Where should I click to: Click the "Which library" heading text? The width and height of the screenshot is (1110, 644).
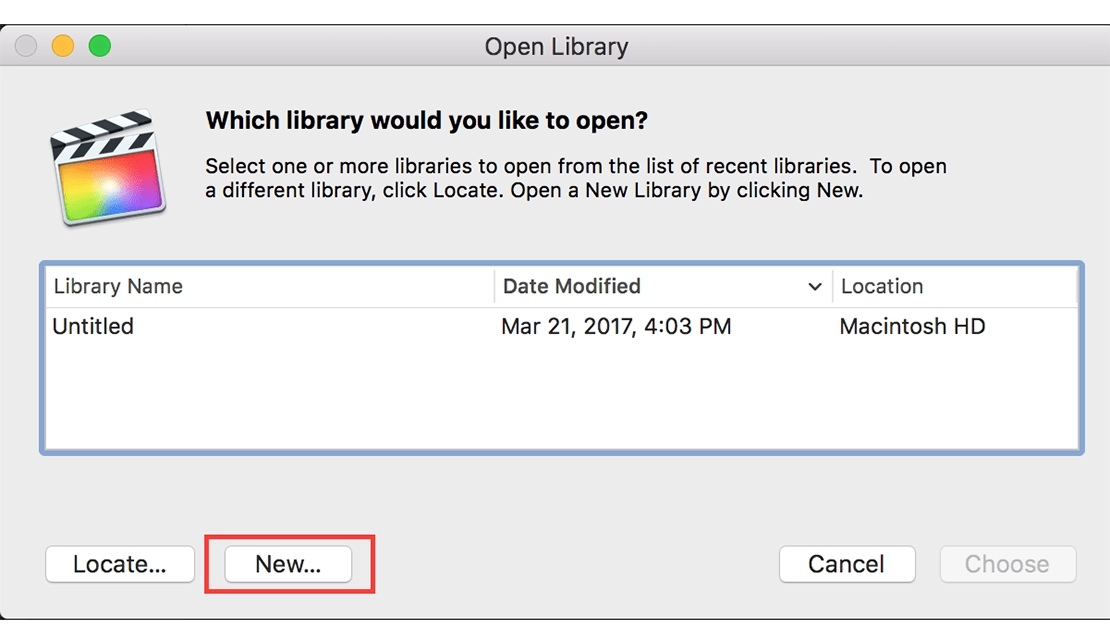coord(426,121)
